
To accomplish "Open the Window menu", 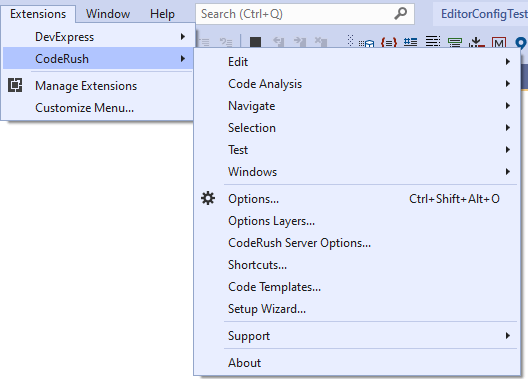I will coord(108,14).
